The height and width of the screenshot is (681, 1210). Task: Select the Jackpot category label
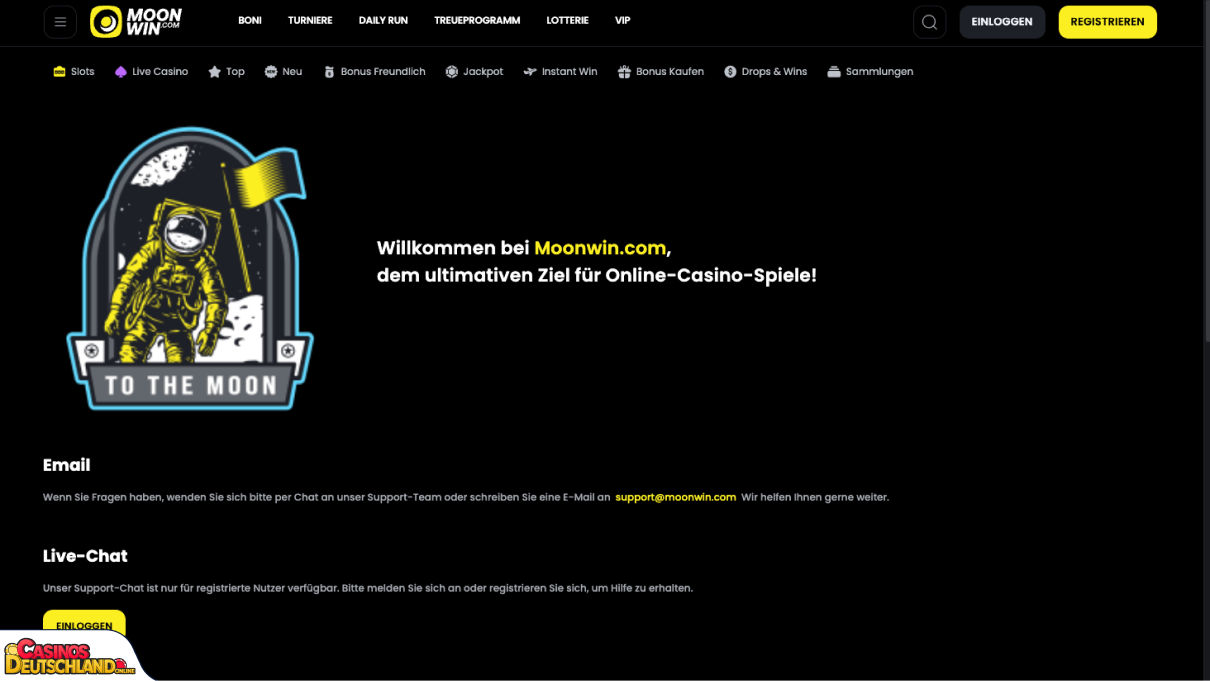click(483, 72)
